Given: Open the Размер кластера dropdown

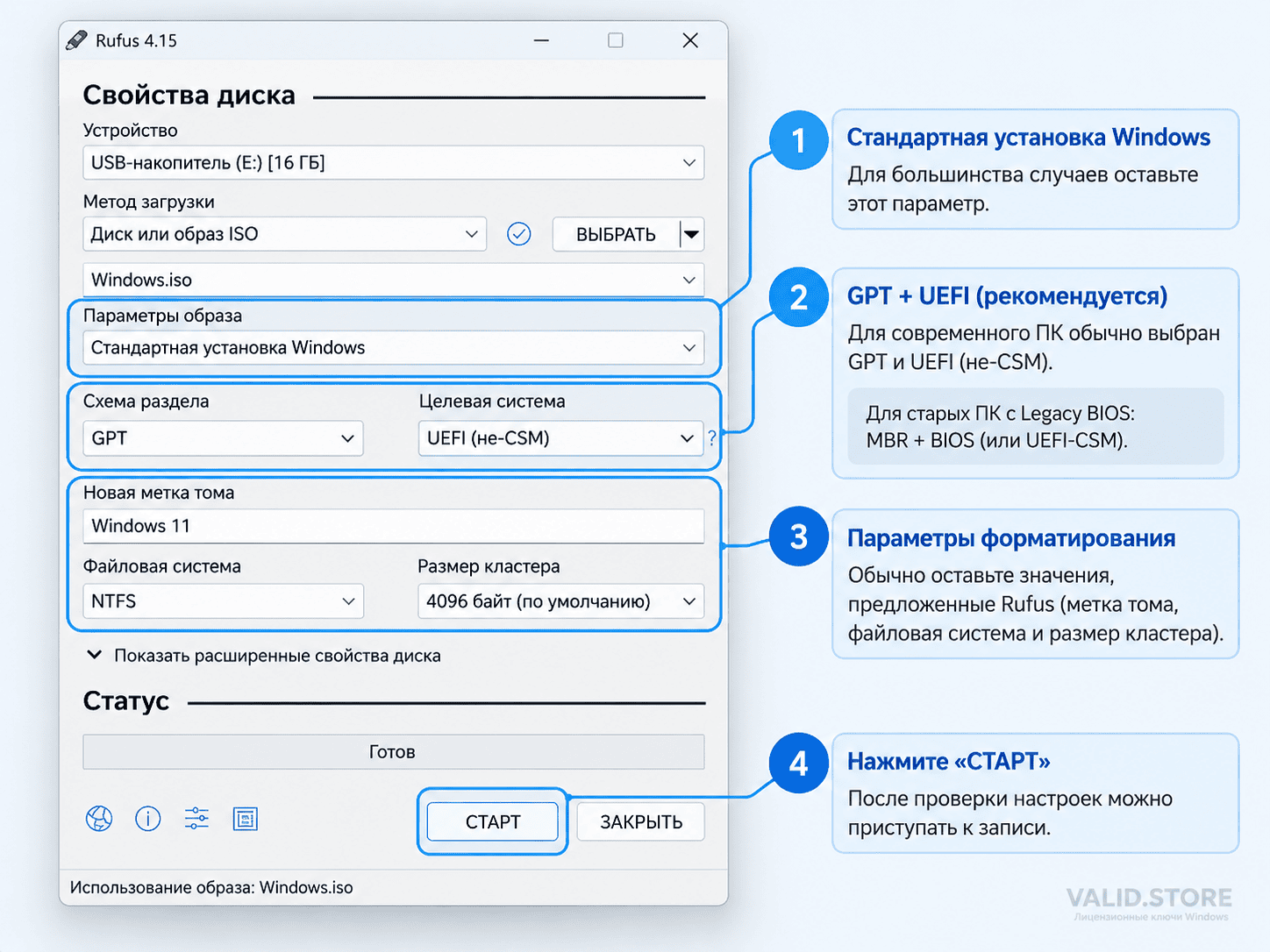Looking at the screenshot, I should [x=561, y=601].
